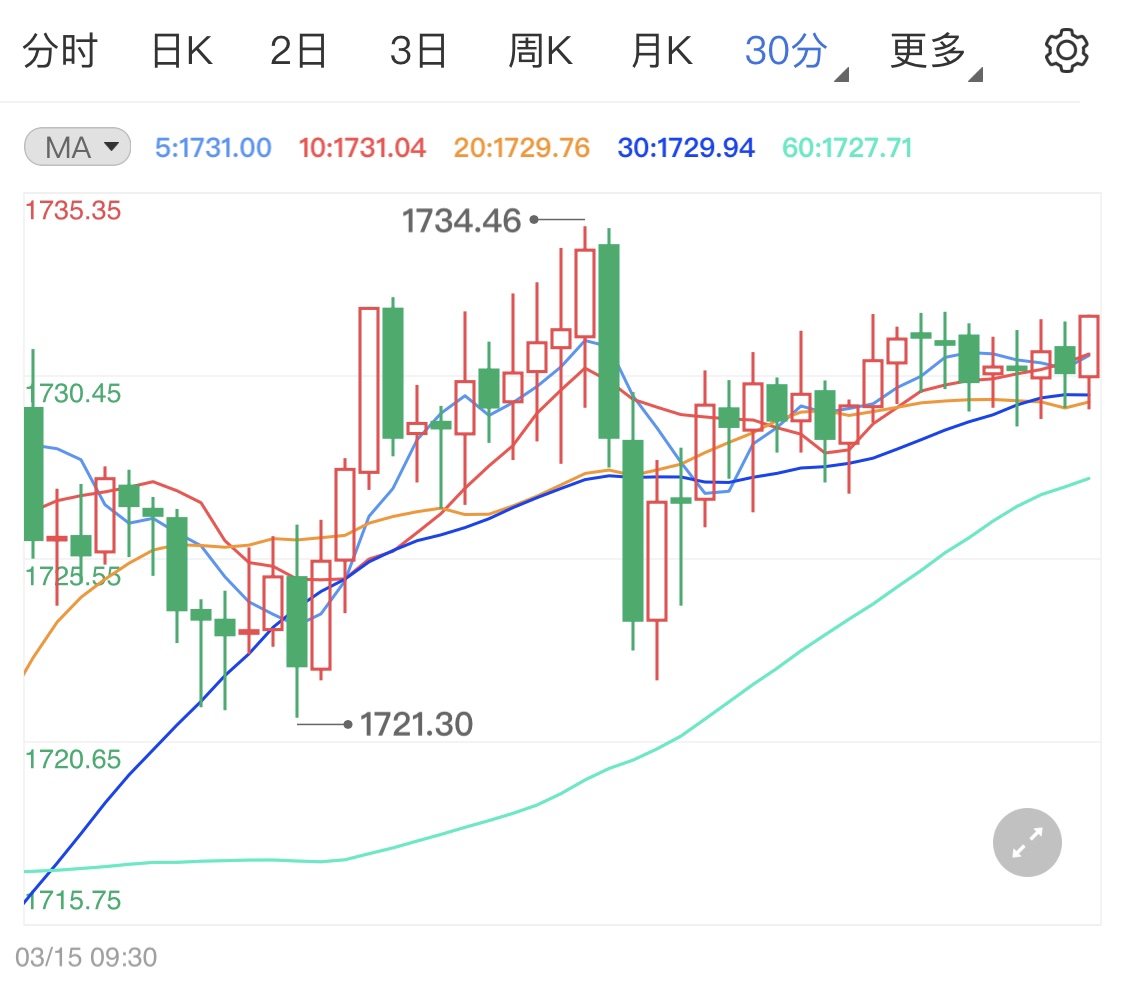Switch to 日K daily candlestick tab
The width and height of the screenshot is (1125, 983).
pyautogui.click(x=182, y=51)
